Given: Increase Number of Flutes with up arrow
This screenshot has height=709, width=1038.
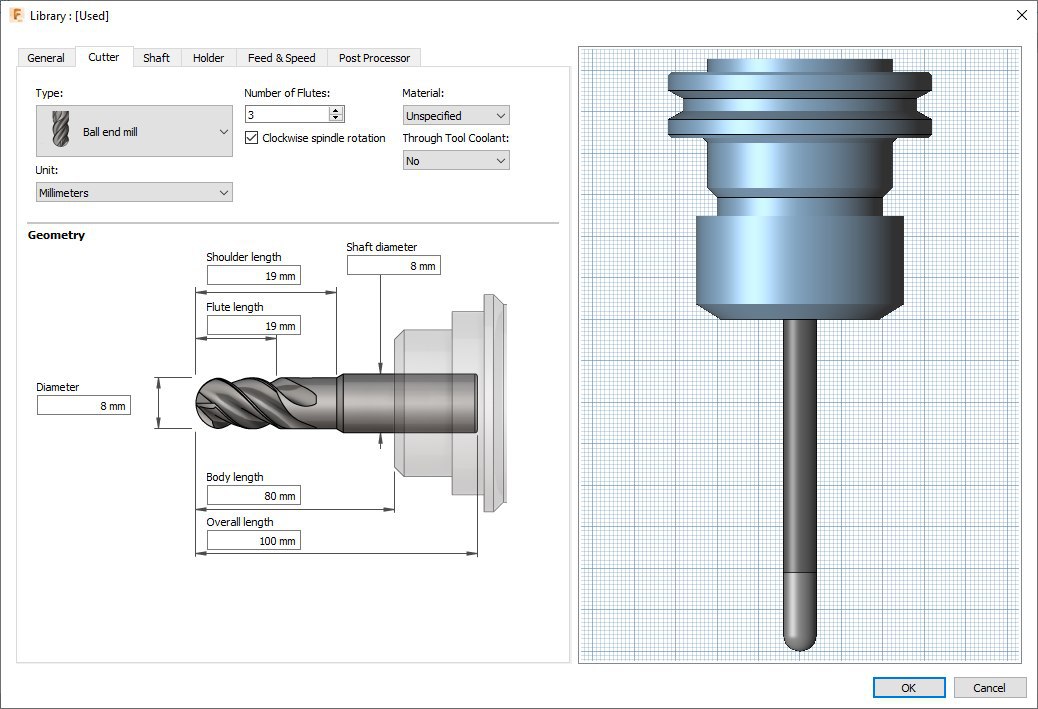Looking at the screenshot, I should [336, 110].
